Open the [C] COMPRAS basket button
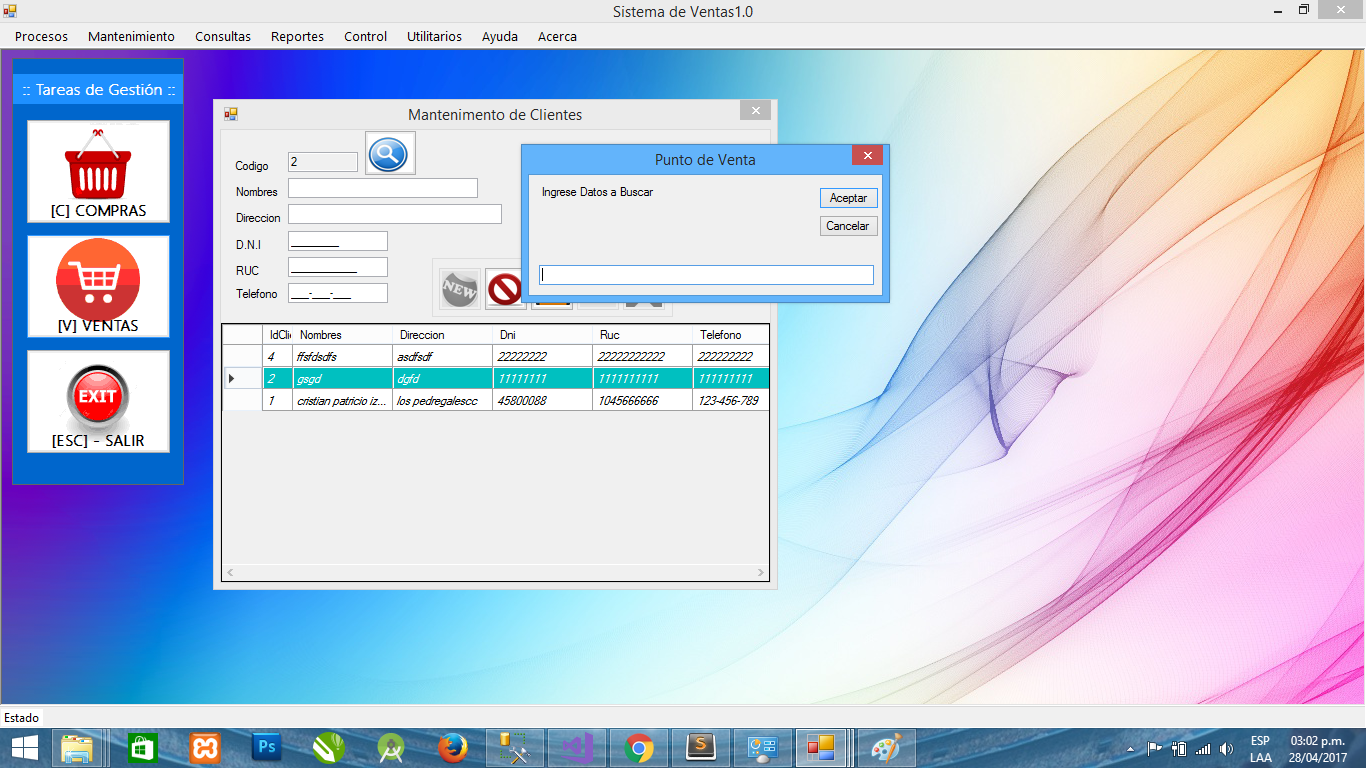 (98, 171)
